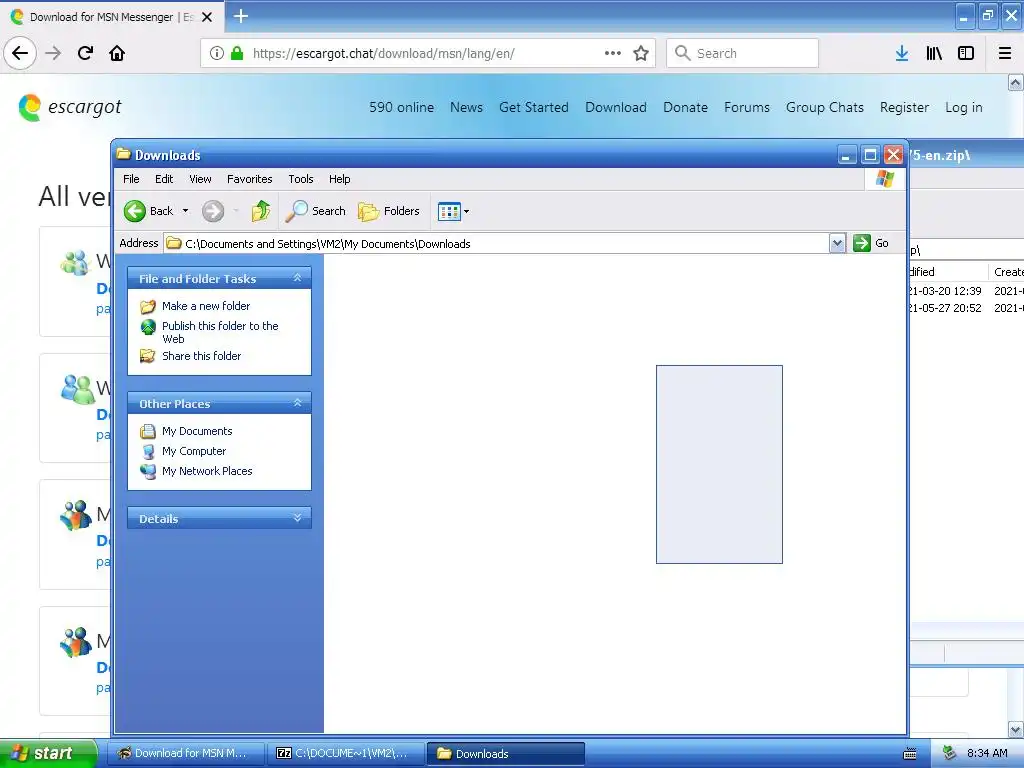Open the Group Chats link

[x=825, y=107]
